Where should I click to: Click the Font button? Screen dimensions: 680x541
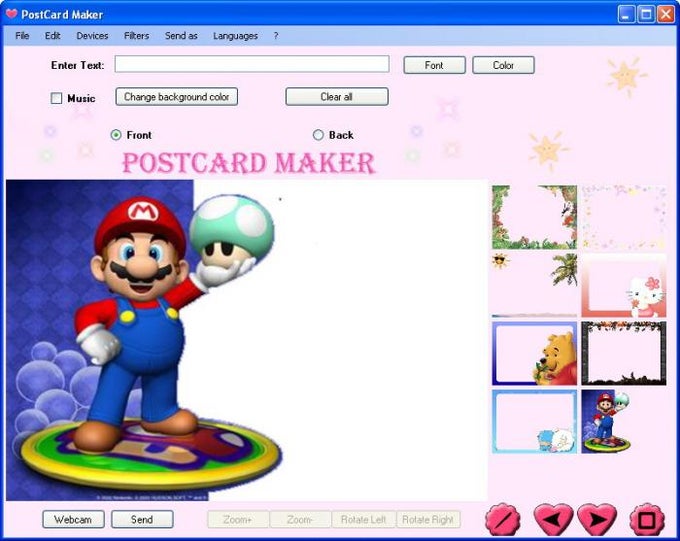434,65
